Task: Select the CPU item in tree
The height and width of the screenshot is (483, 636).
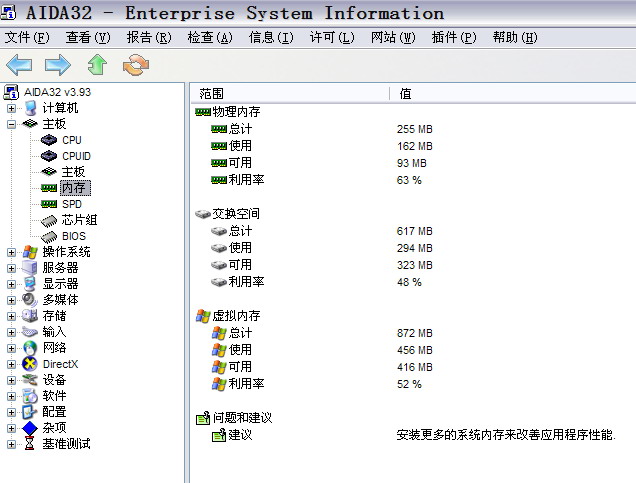Action: [x=71, y=140]
